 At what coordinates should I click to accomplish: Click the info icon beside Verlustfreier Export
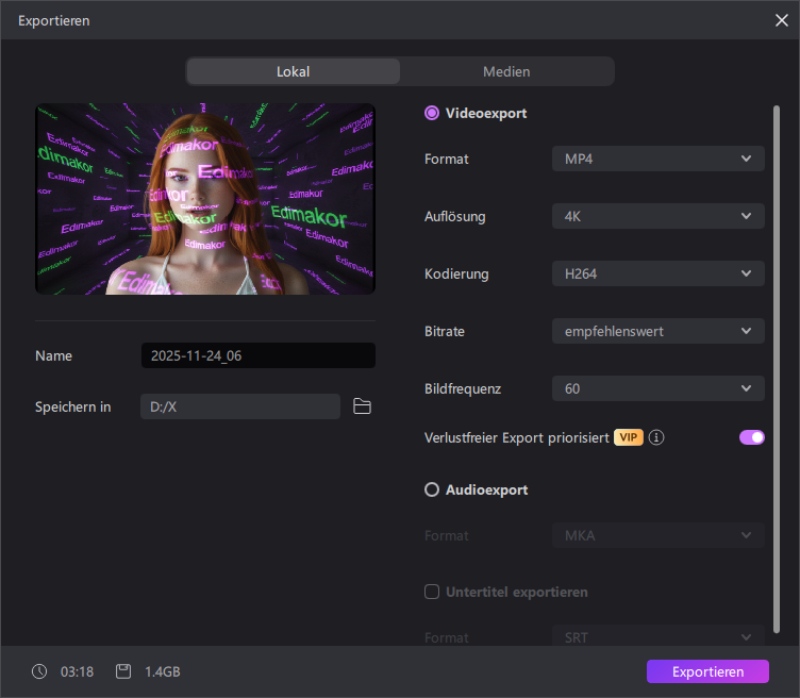point(657,438)
